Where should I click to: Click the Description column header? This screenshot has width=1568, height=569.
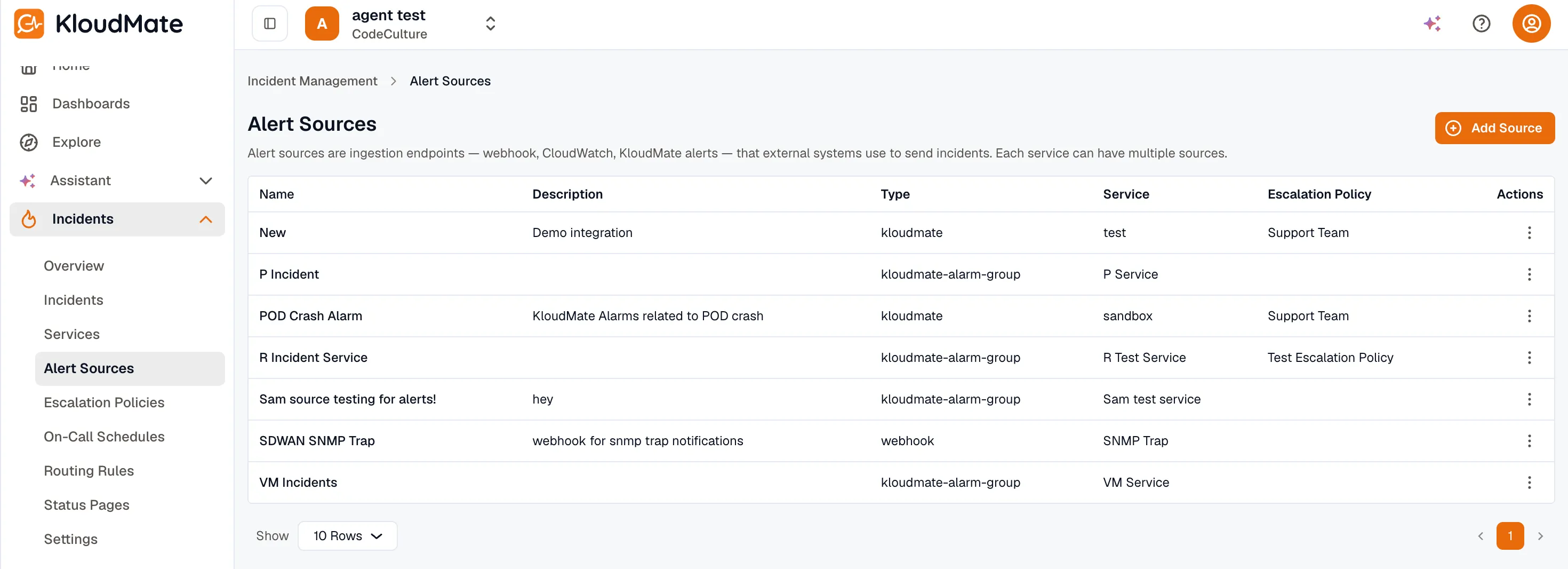point(567,194)
